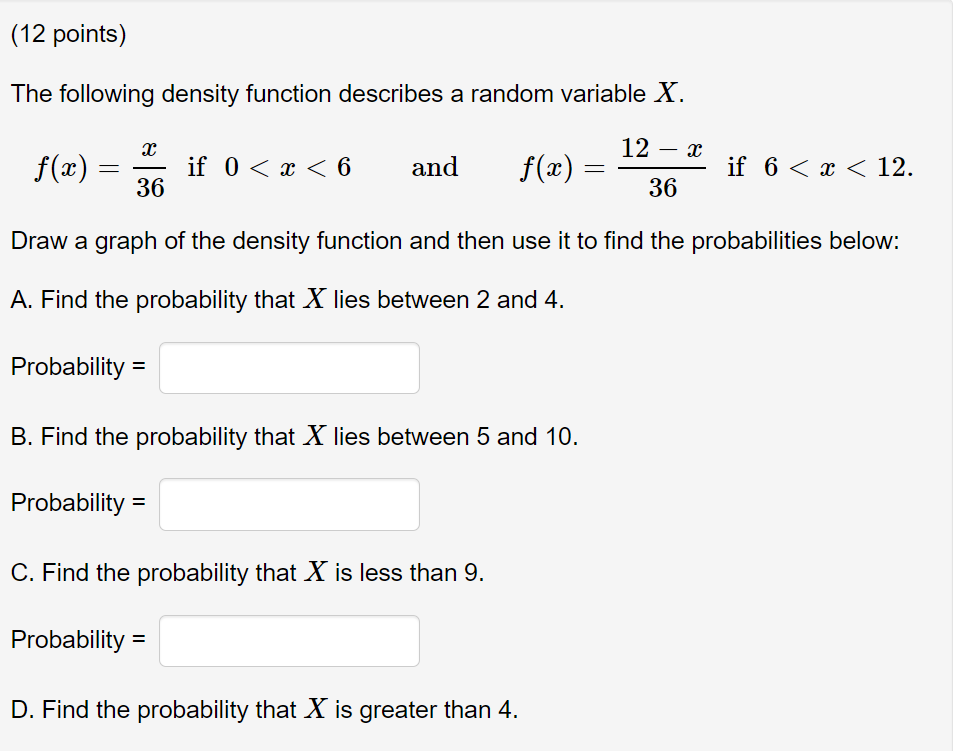Select the Probability input under question A

288,368
